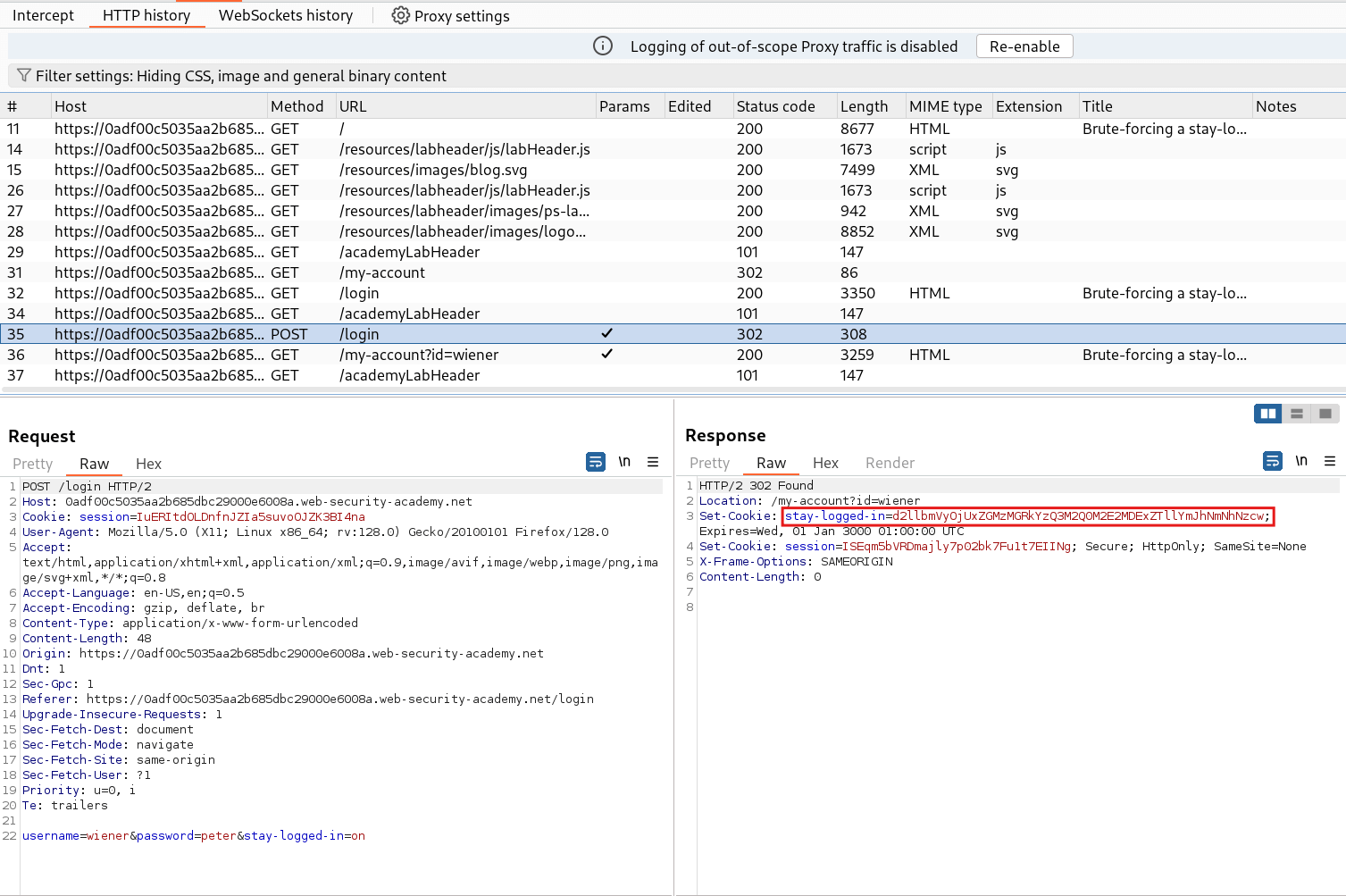Sort by the Status code column header
Viewport: 1346px width, 896px height.
[775, 105]
